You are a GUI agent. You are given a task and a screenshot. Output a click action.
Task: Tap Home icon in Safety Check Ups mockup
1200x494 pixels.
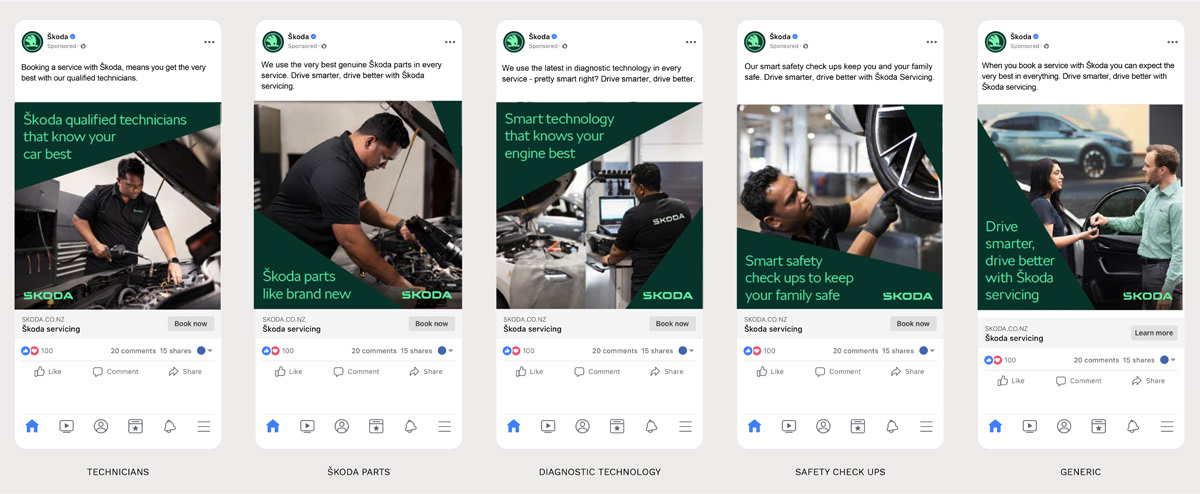(754, 426)
